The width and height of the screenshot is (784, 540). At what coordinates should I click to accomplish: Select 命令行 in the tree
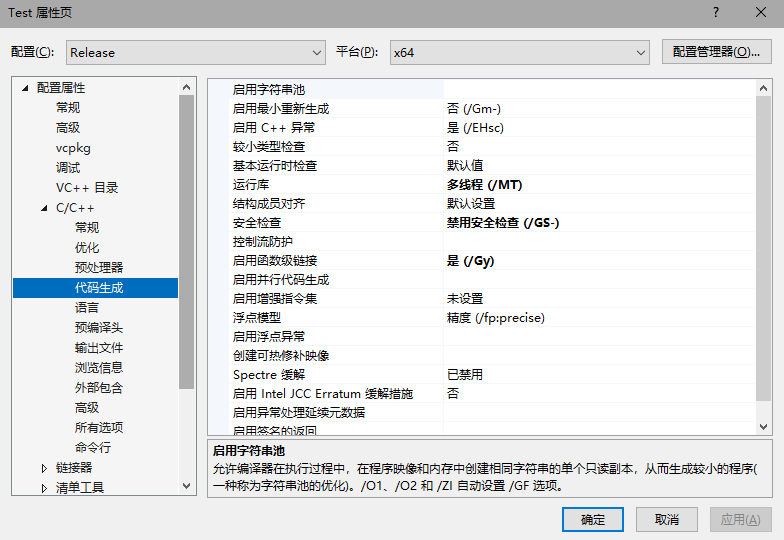pos(93,448)
